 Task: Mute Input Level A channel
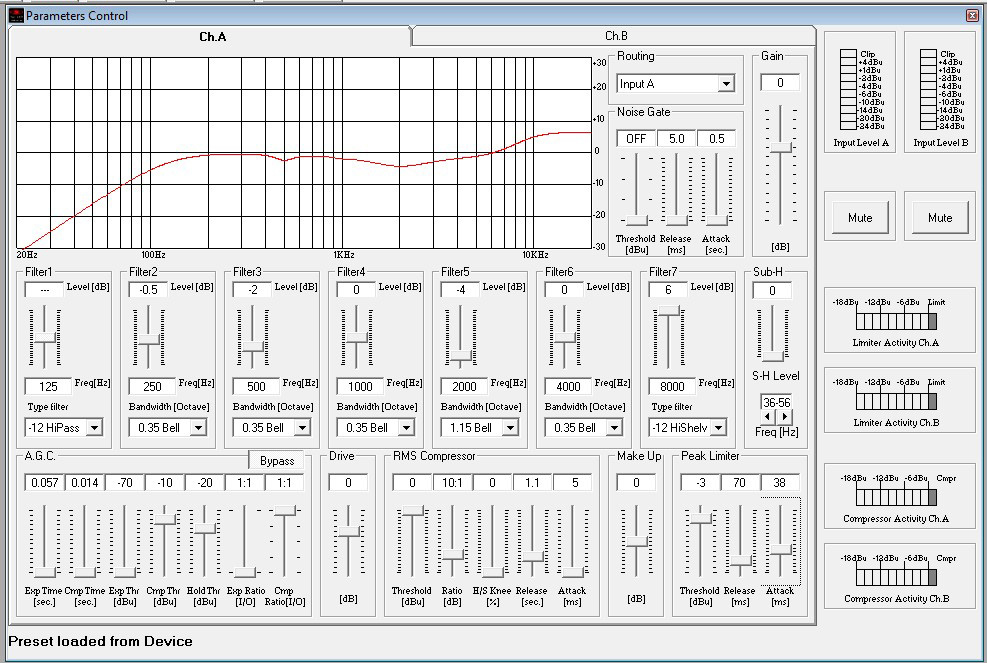859,218
